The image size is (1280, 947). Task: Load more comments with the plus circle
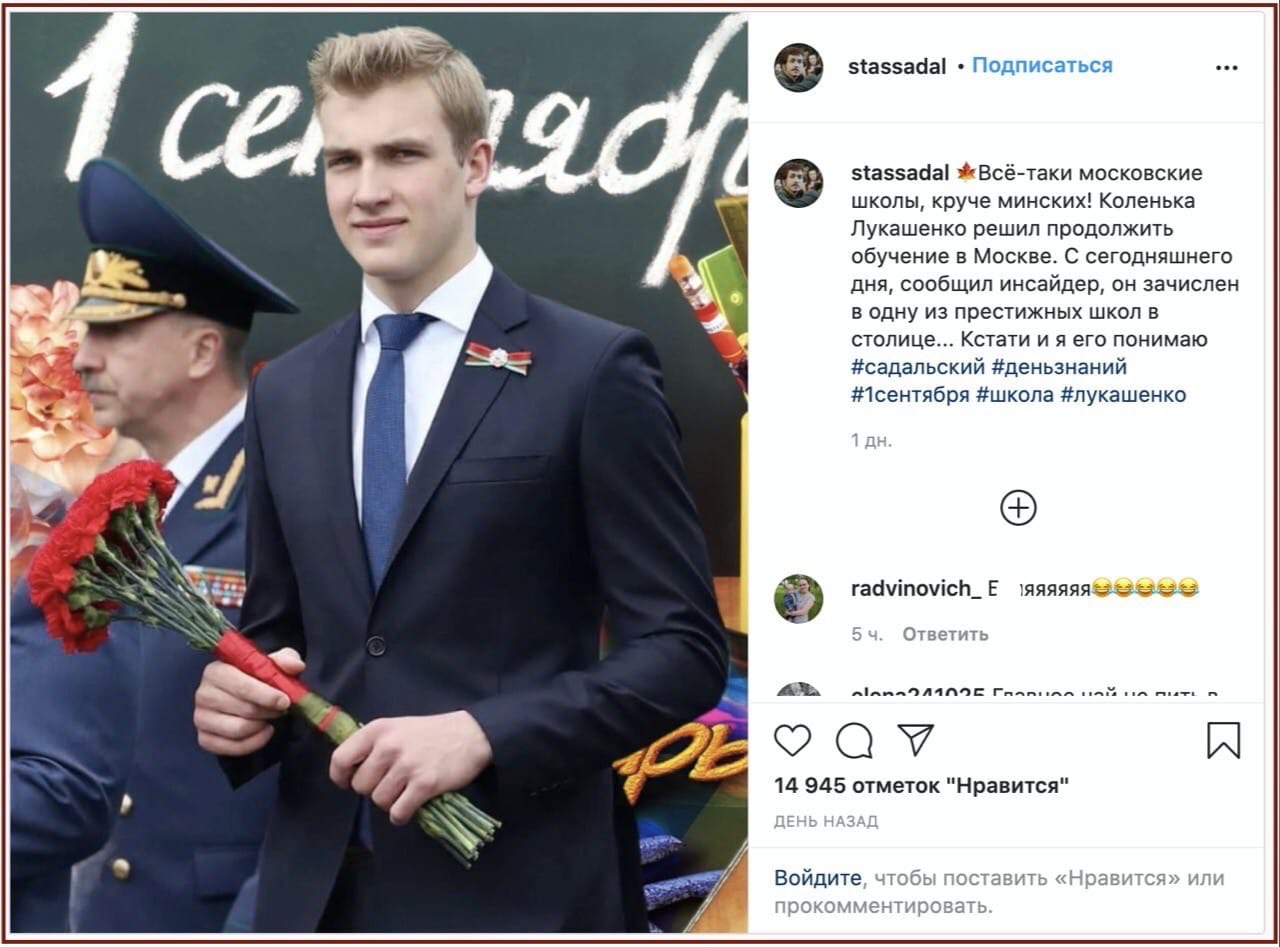[x=1018, y=508]
